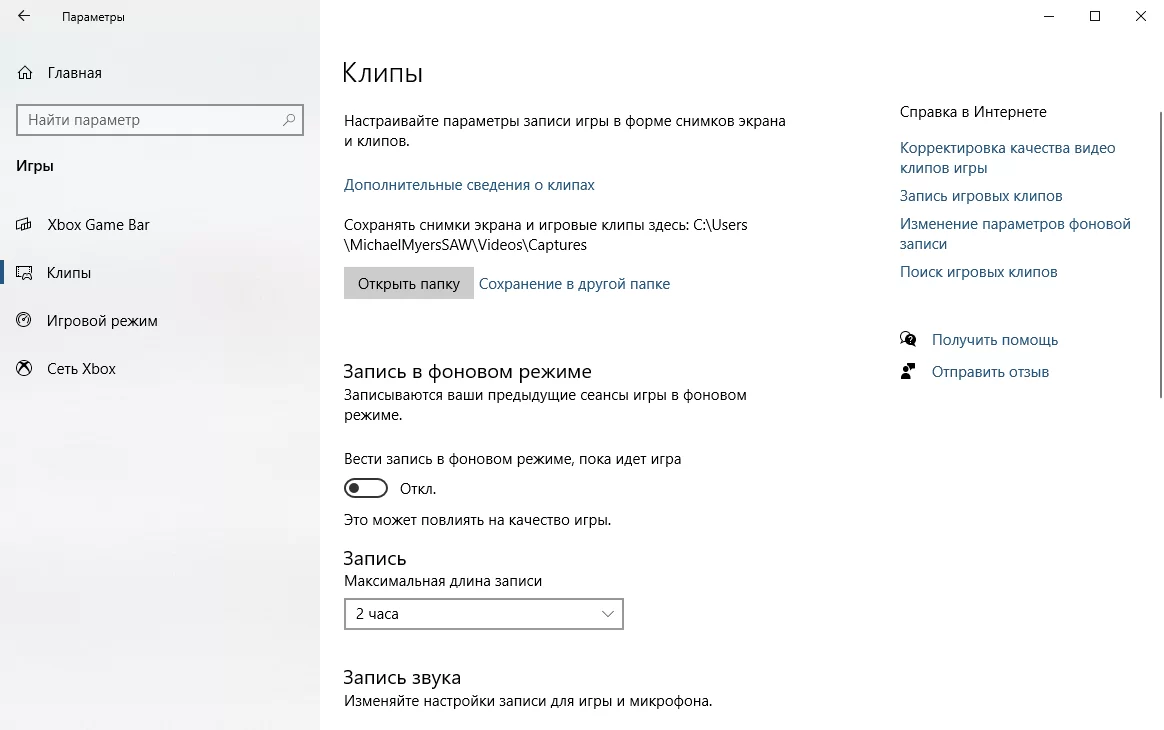Viewport: 1164px width, 730px height.
Task: Click the vertical scrollbar on the right
Action: pos(1160,250)
